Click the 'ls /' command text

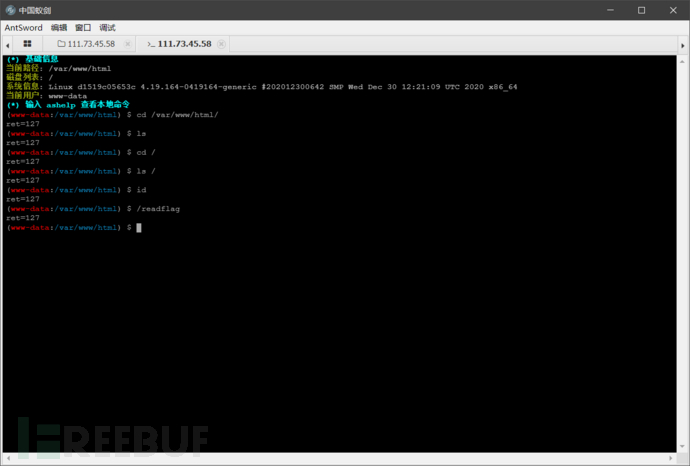[x=146, y=171]
